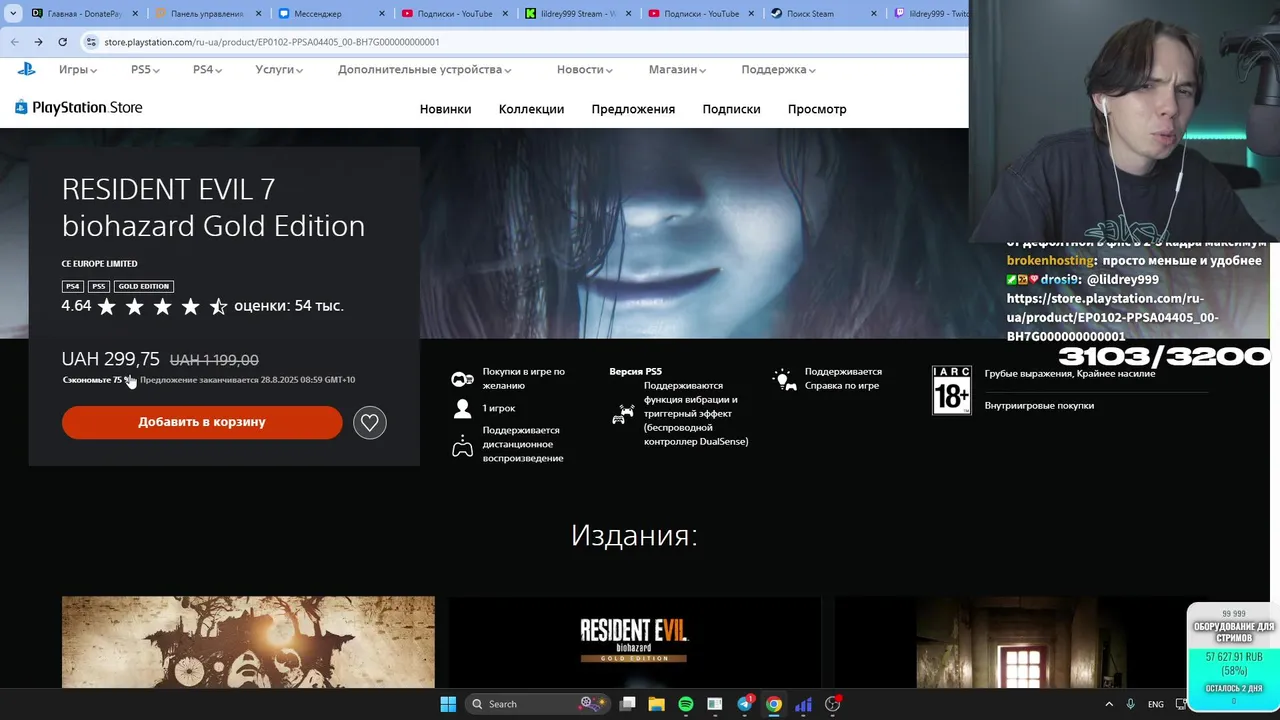Close the Мессенджер tab
Viewport: 1280px width, 720px height.
pyautogui.click(x=381, y=14)
